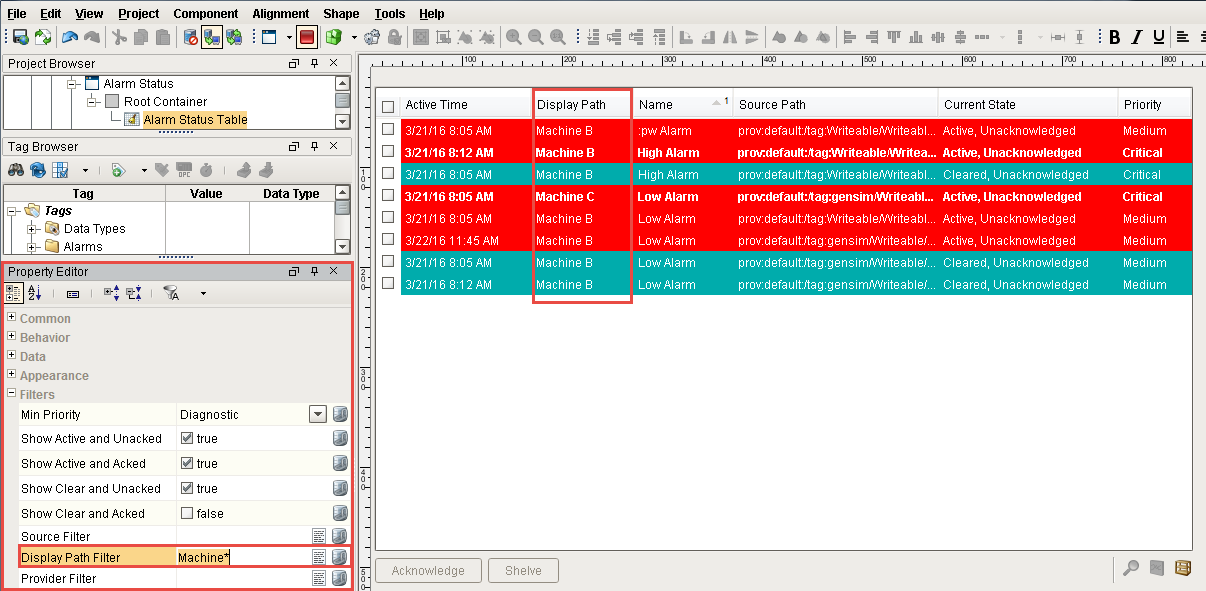Image resolution: width=1206 pixels, height=591 pixels.
Task: Toggle Italic text formatting
Action: click(x=1137, y=36)
